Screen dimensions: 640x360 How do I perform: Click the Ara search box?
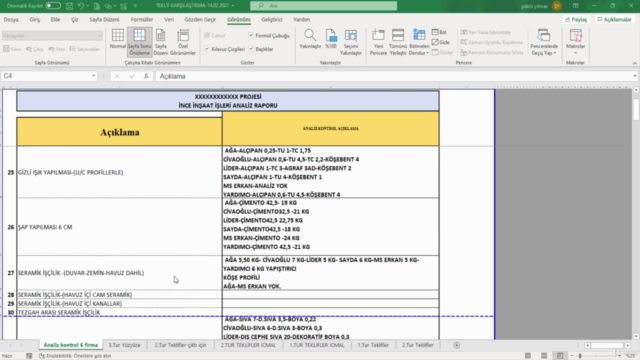point(323,6)
